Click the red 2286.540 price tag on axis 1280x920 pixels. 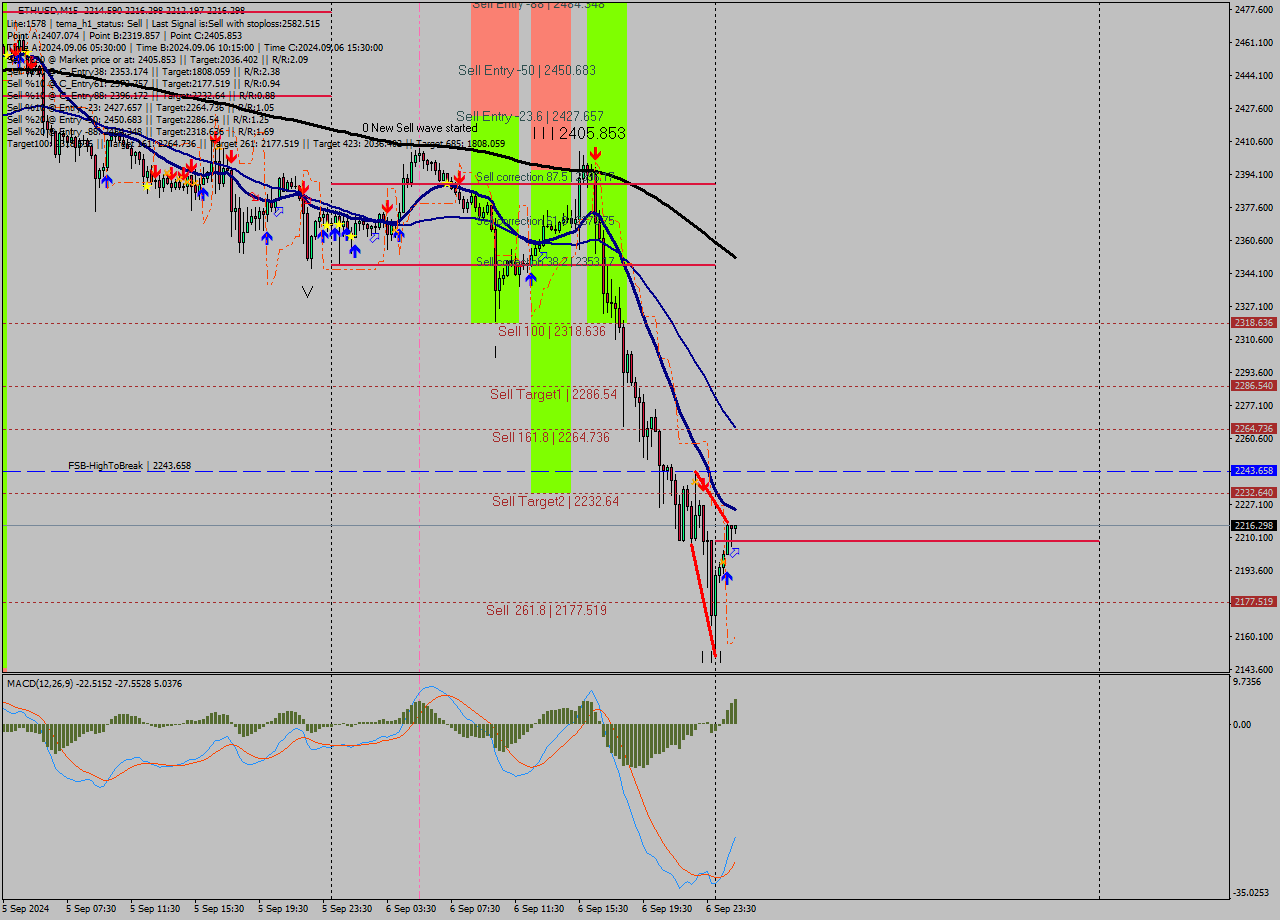point(1254,386)
